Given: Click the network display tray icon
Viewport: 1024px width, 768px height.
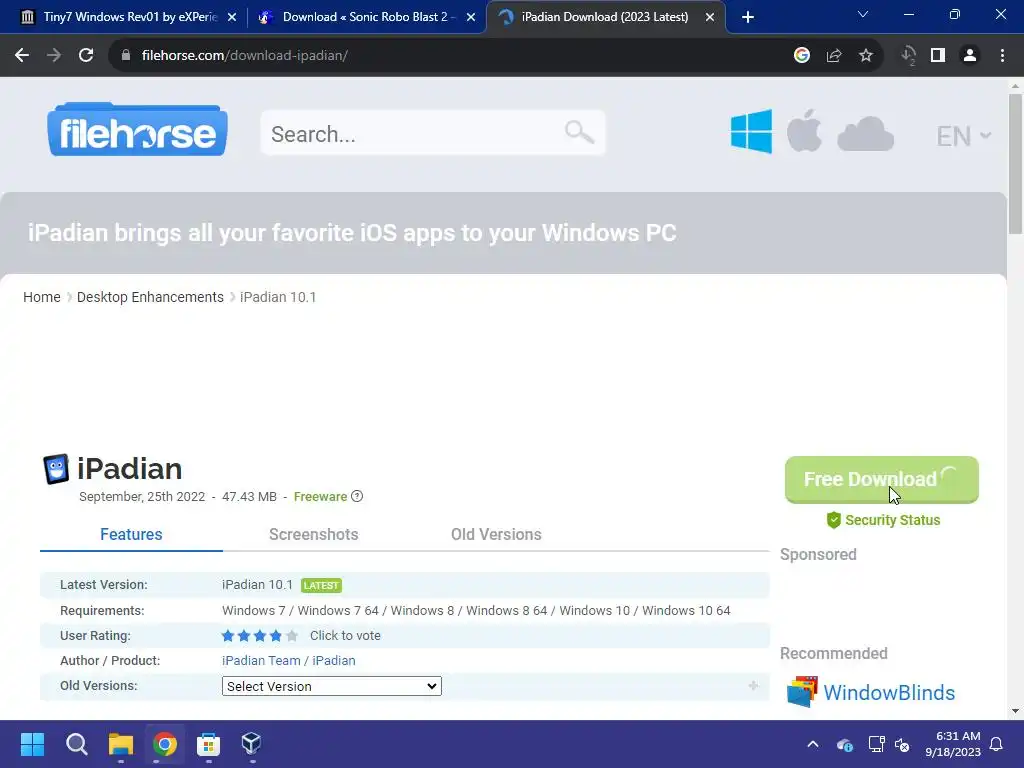Looking at the screenshot, I should point(876,744).
